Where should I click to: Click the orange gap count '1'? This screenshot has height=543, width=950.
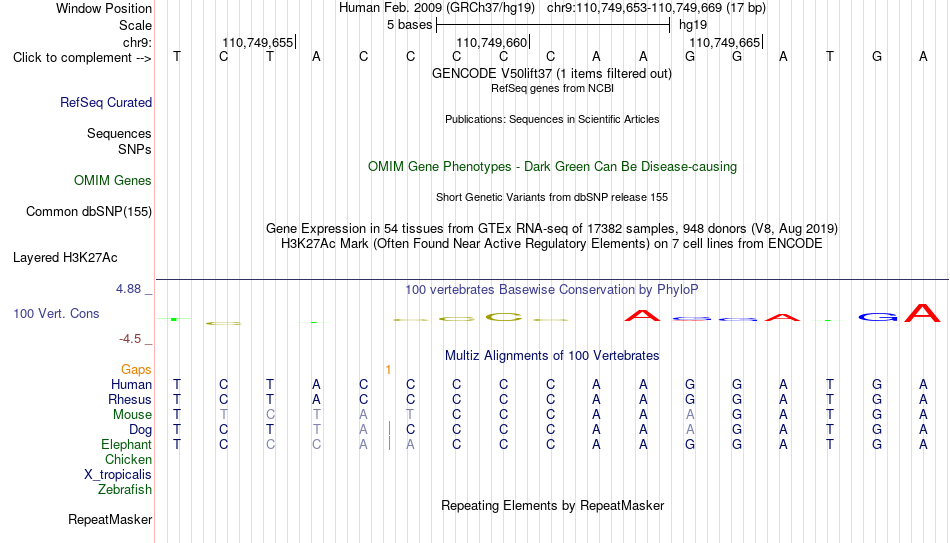click(388, 370)
